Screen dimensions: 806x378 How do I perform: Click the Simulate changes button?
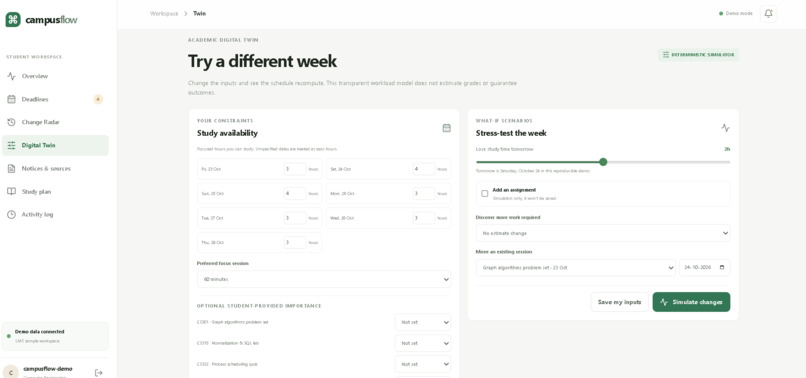691,302
